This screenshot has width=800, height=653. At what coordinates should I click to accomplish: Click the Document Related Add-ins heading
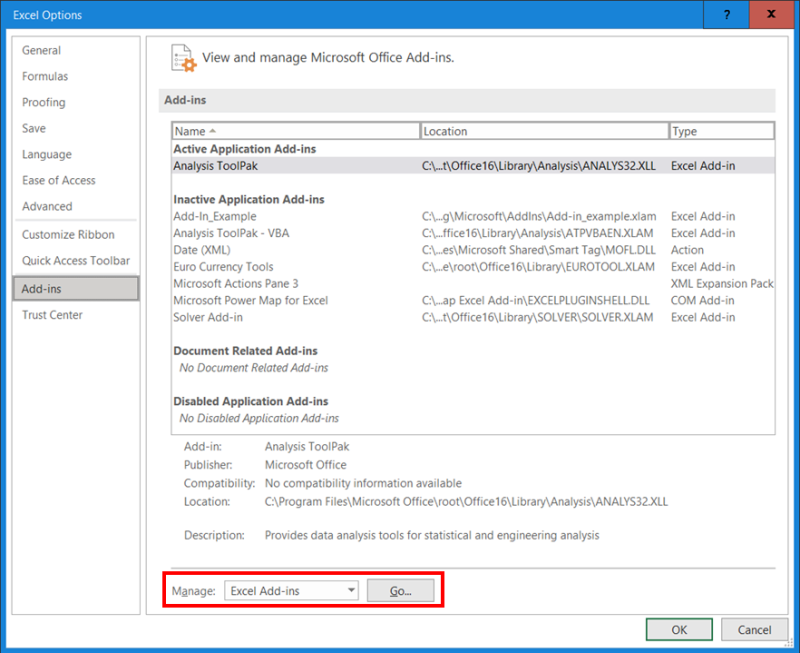[245, 351]
